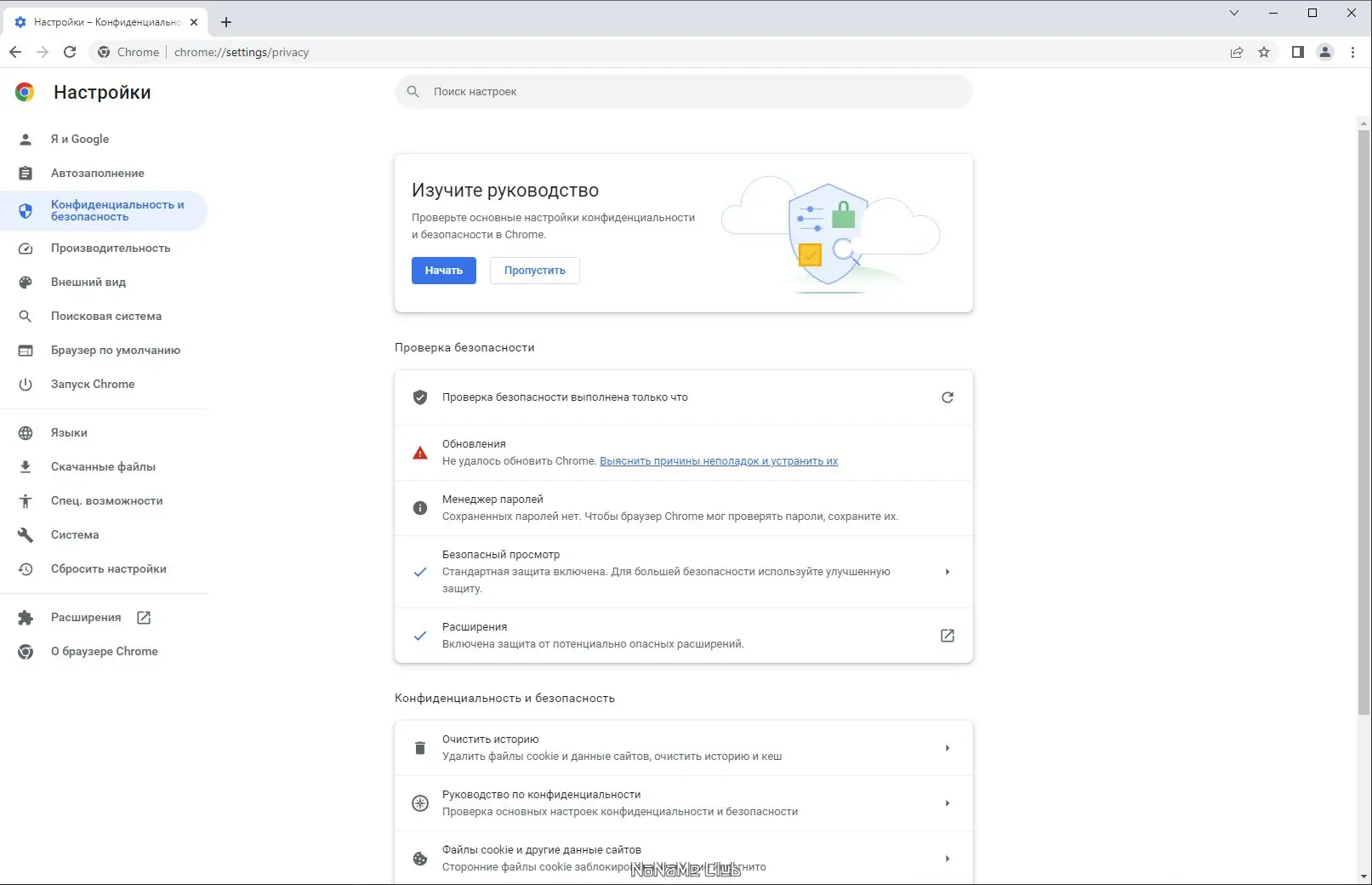This screenshot has height=885, width=1372.
Task: Click the bookmark star icon
Action: 1264,52
